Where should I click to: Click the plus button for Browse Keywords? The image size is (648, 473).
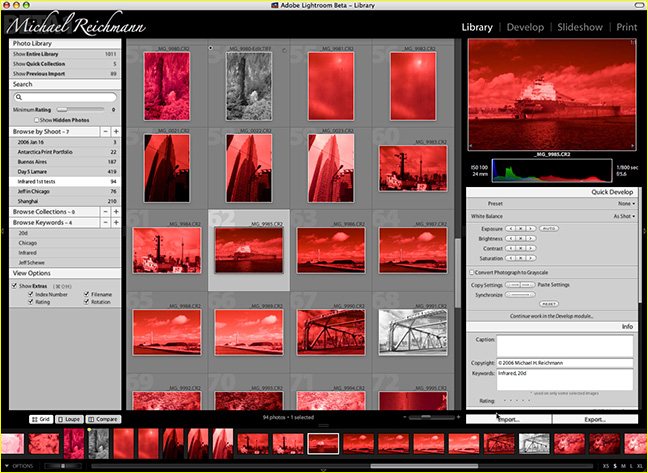[x=116, y=222]
